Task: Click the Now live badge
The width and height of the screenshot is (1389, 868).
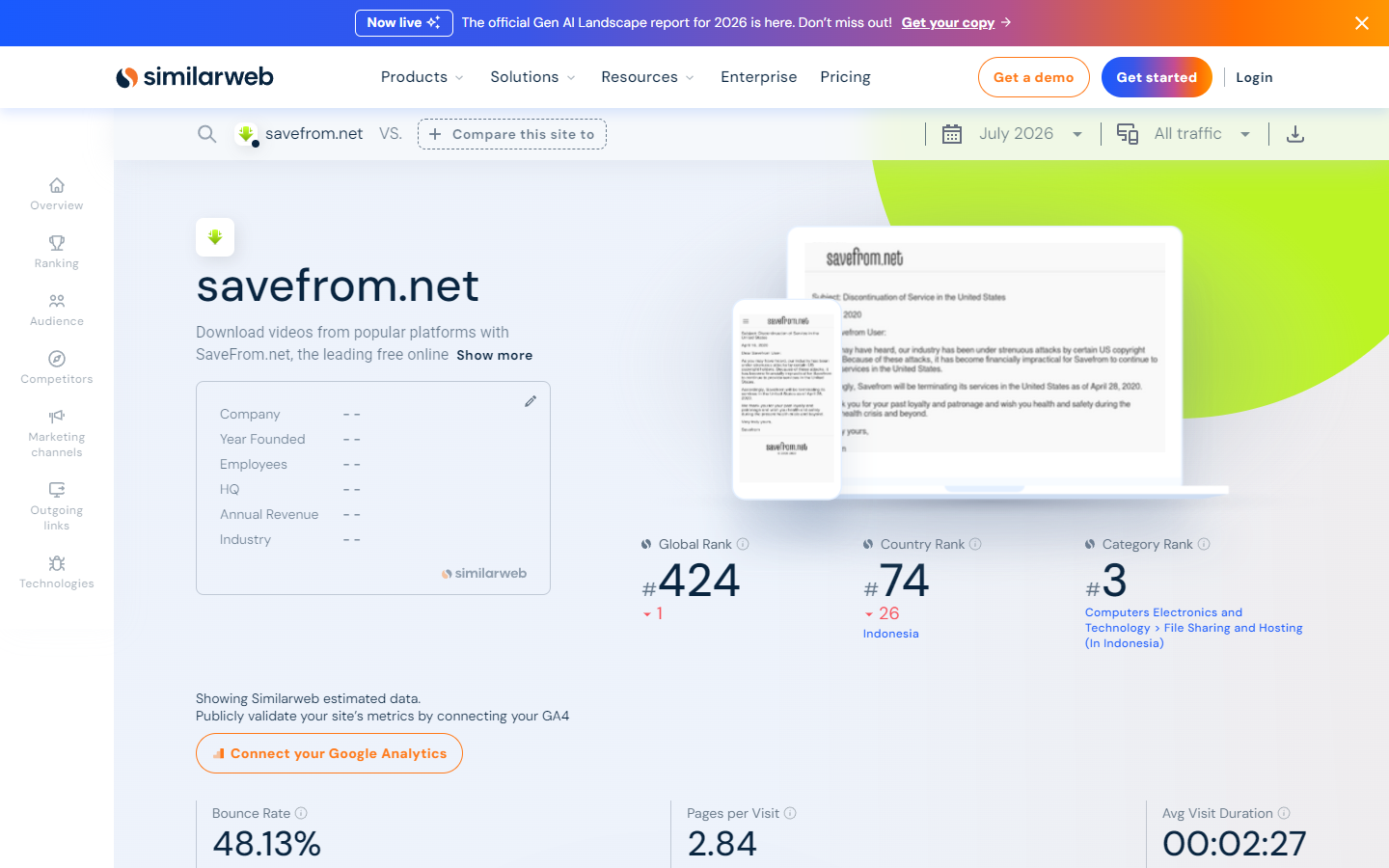Action: click(404, 22)
